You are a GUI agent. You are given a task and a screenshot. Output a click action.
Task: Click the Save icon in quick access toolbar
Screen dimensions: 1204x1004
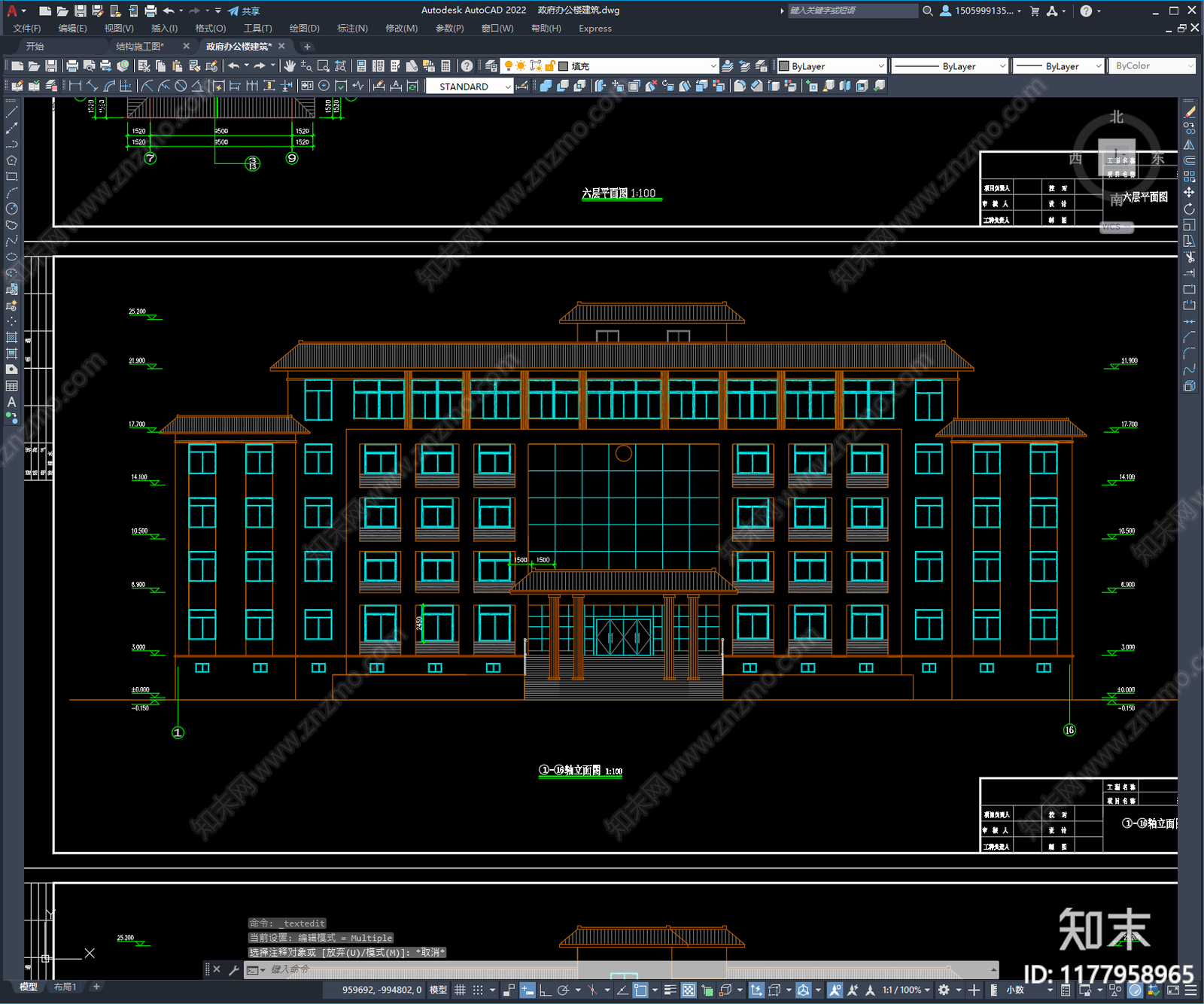click(x=80, y=11)
